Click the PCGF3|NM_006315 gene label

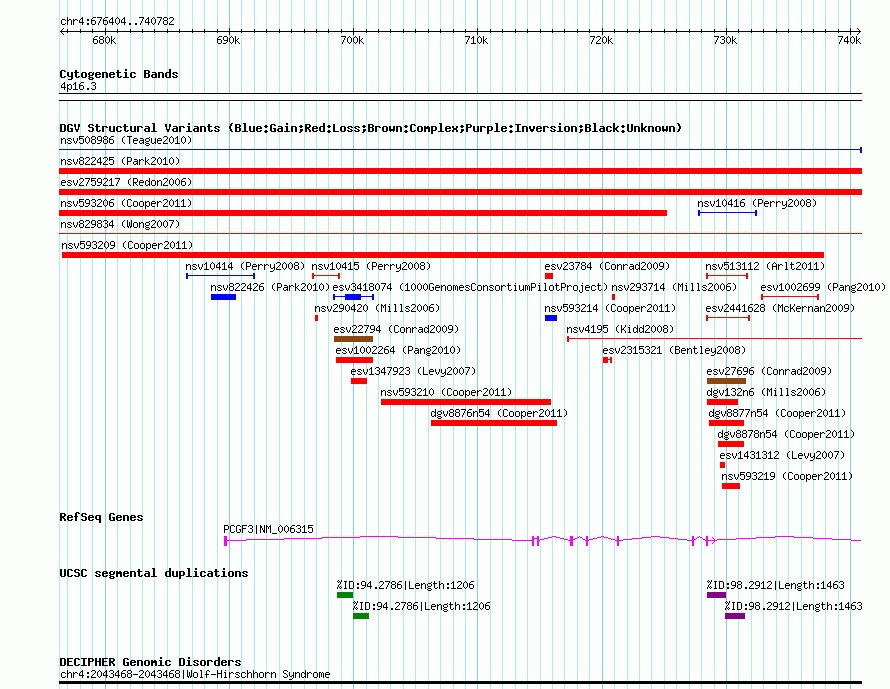268,529
